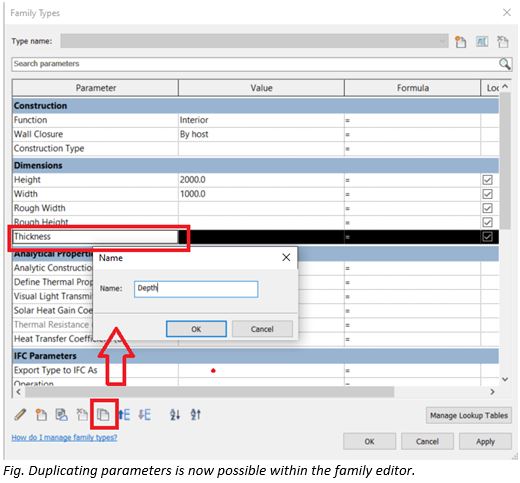
Task: Click the Delete Type icon at top right
Action: pyautogui.click(x=502, y=42)
